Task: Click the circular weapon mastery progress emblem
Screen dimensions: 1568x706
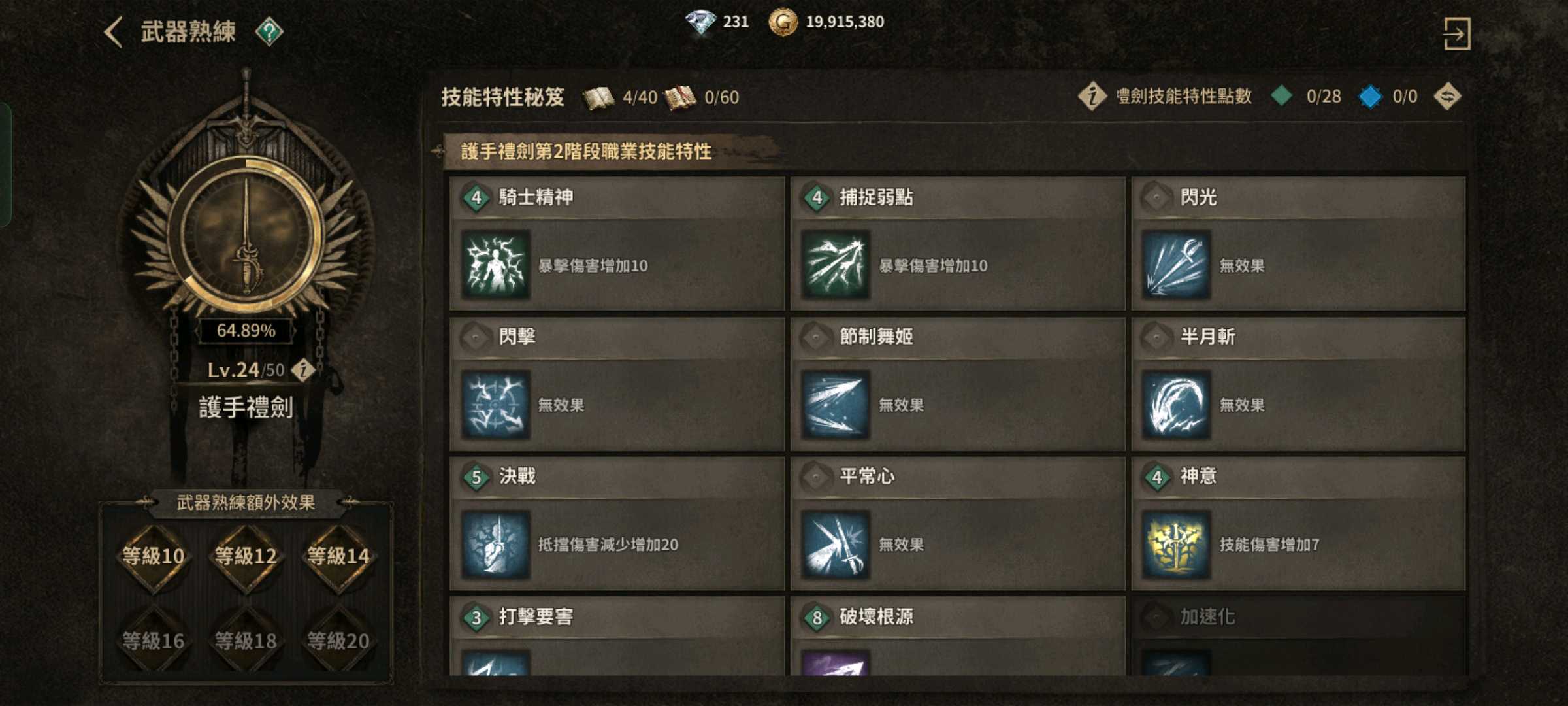Action: click(246, 233)
